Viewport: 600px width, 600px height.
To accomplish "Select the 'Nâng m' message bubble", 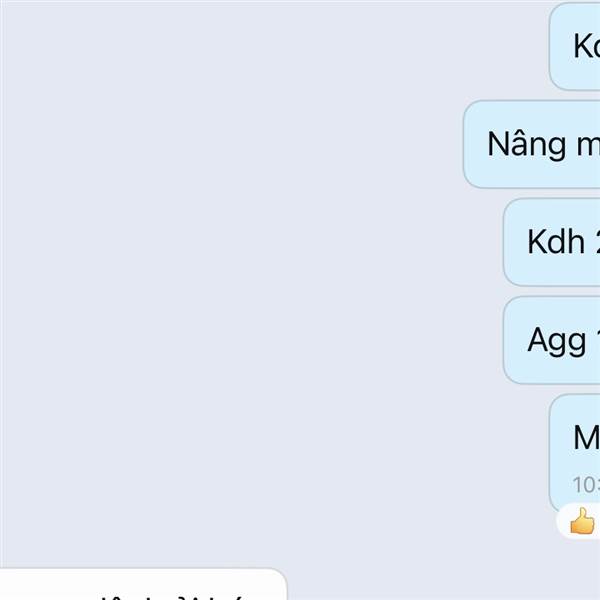I will (532, 144).
